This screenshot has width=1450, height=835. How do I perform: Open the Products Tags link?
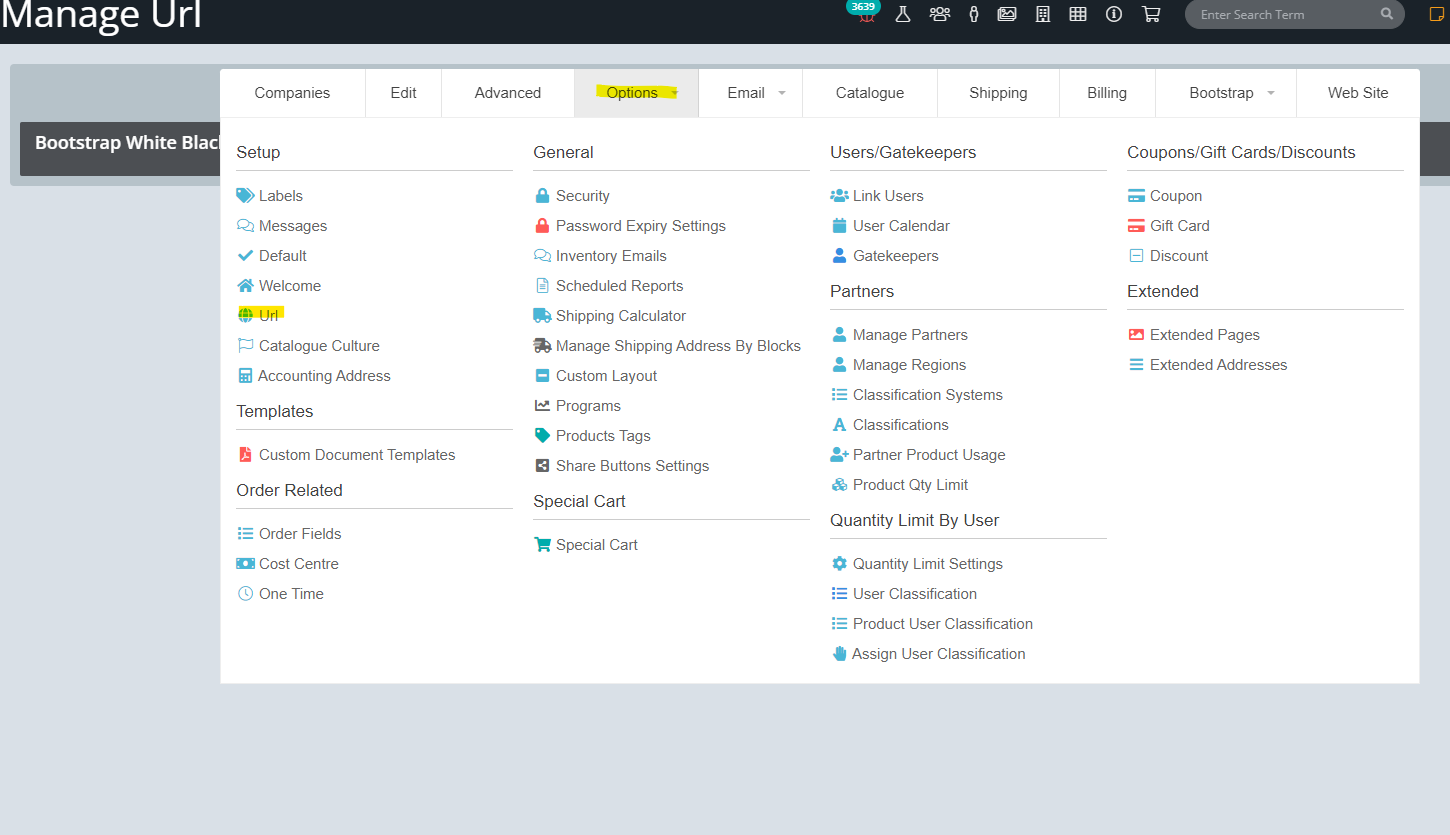603,436
